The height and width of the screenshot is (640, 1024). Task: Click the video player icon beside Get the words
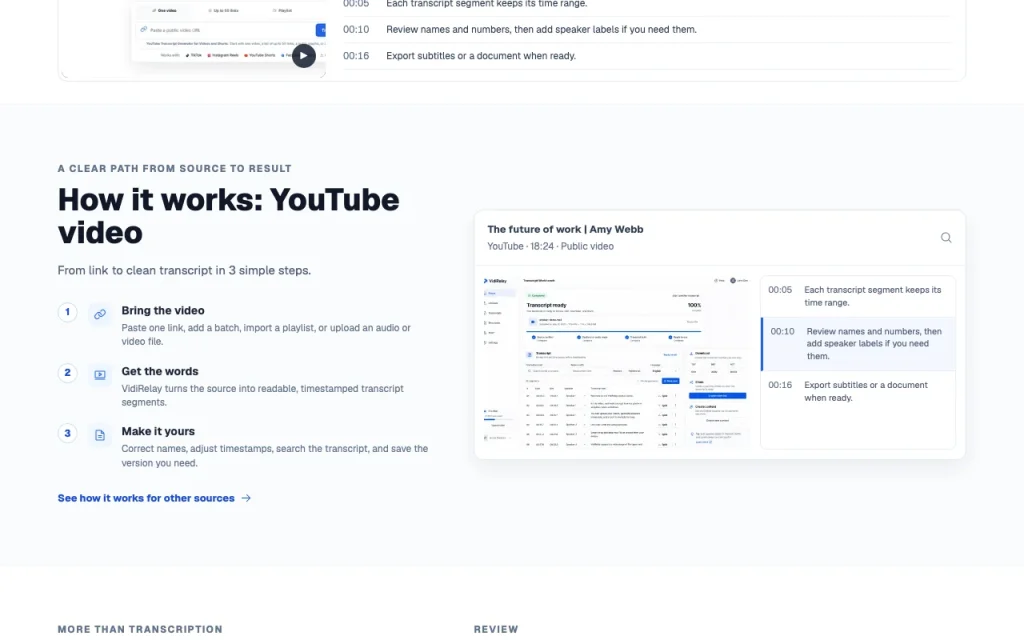coord(100,375)
